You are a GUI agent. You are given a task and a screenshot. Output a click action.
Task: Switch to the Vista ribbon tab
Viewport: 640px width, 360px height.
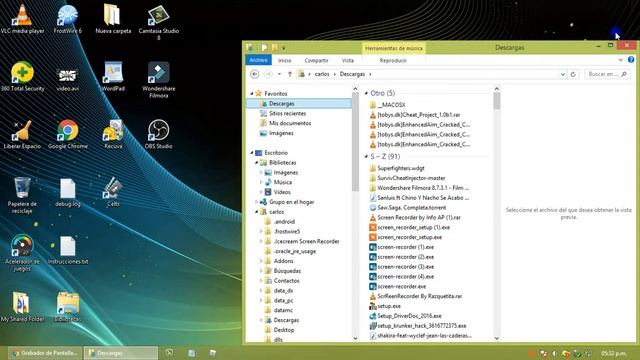pos(348,60)
